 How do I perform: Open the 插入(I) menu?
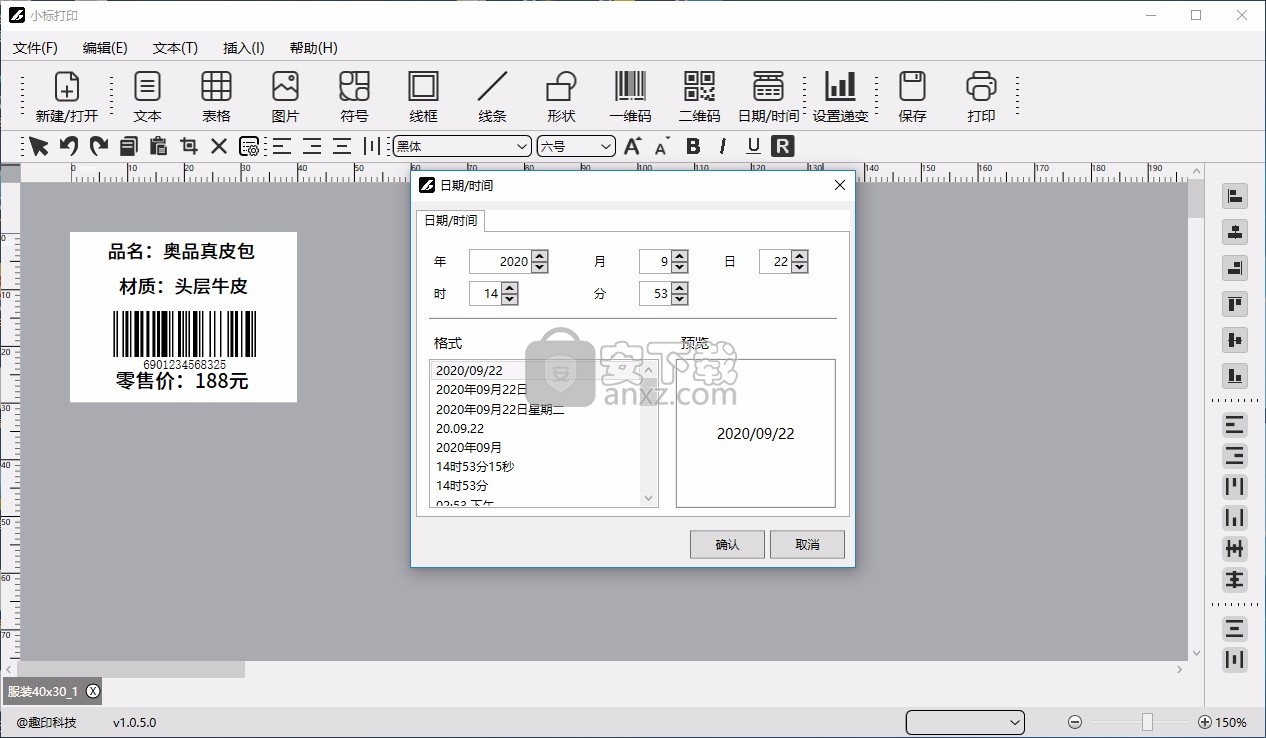click(x=244, y=48)
